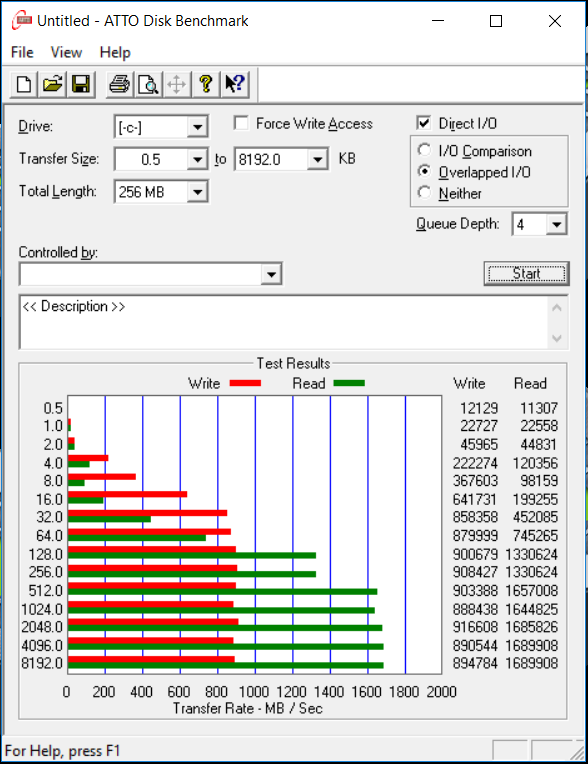
Task: Choose the Neither radio option
Action: [x=424, y=193]
